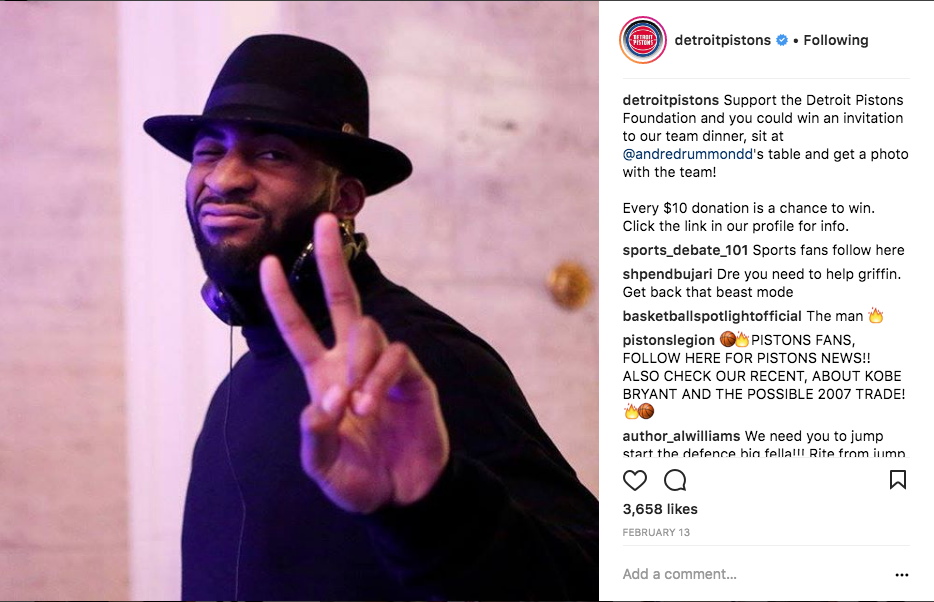View the shpendbujari commenter profile
This screenshot has height=602, width=934.
(667, 274)
